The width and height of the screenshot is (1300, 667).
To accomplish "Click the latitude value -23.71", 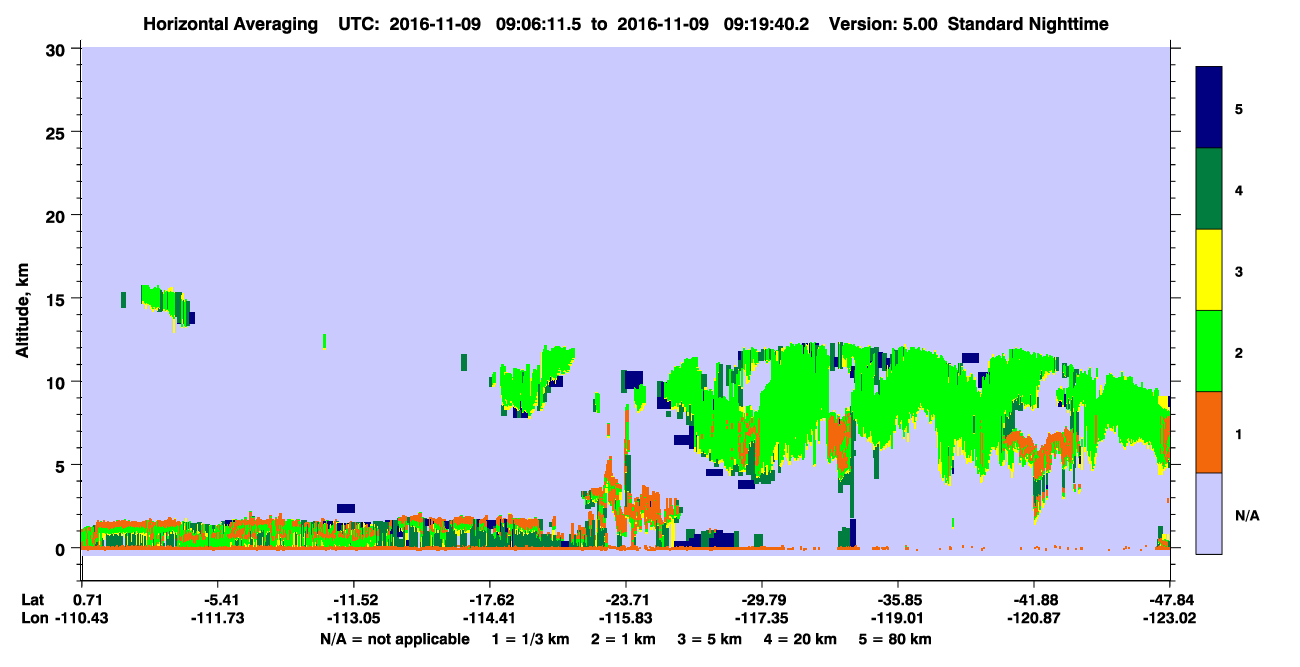I will point(626,600).
